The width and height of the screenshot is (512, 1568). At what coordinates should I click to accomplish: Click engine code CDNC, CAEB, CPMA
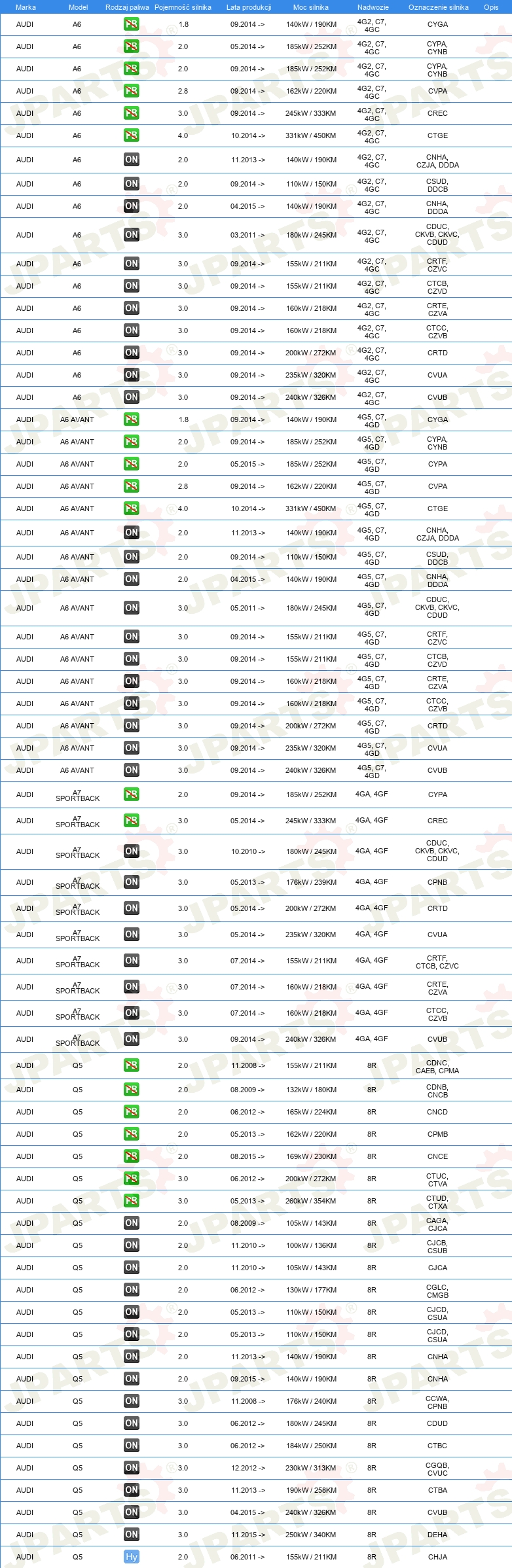(x=437, y=1067)
